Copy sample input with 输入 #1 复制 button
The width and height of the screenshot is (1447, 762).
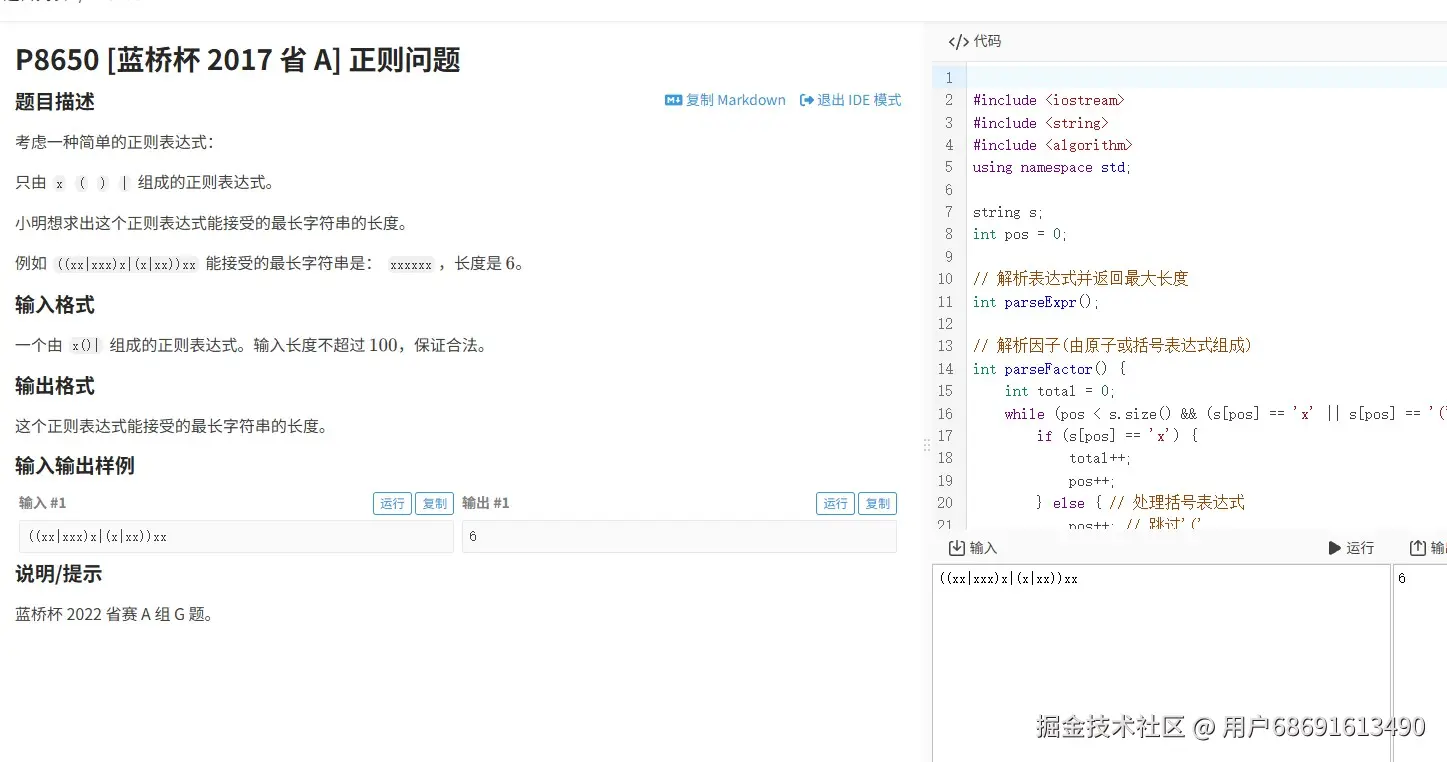[x=434, y=503]
